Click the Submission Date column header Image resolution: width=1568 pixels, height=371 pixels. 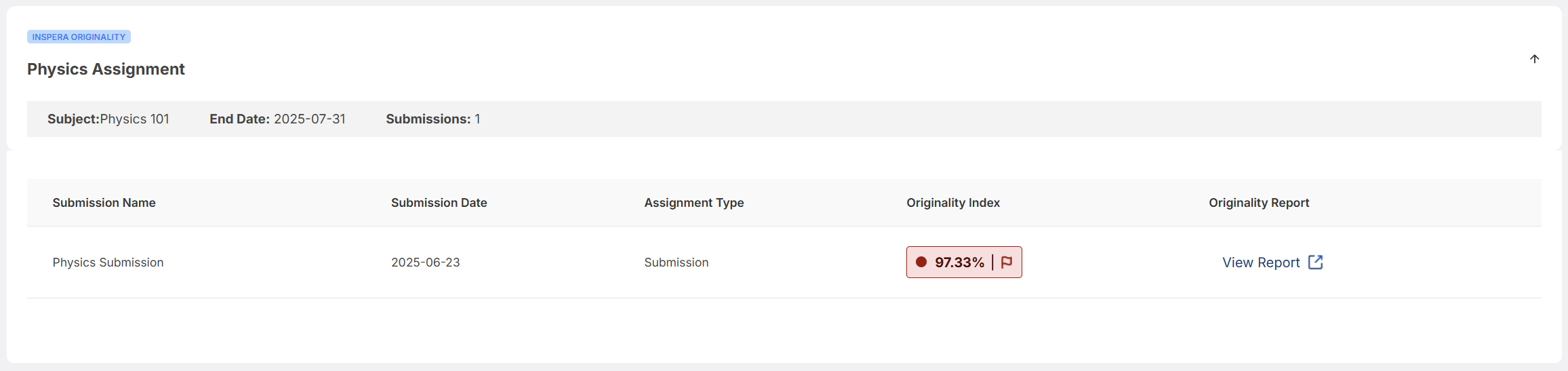(439, 203)
